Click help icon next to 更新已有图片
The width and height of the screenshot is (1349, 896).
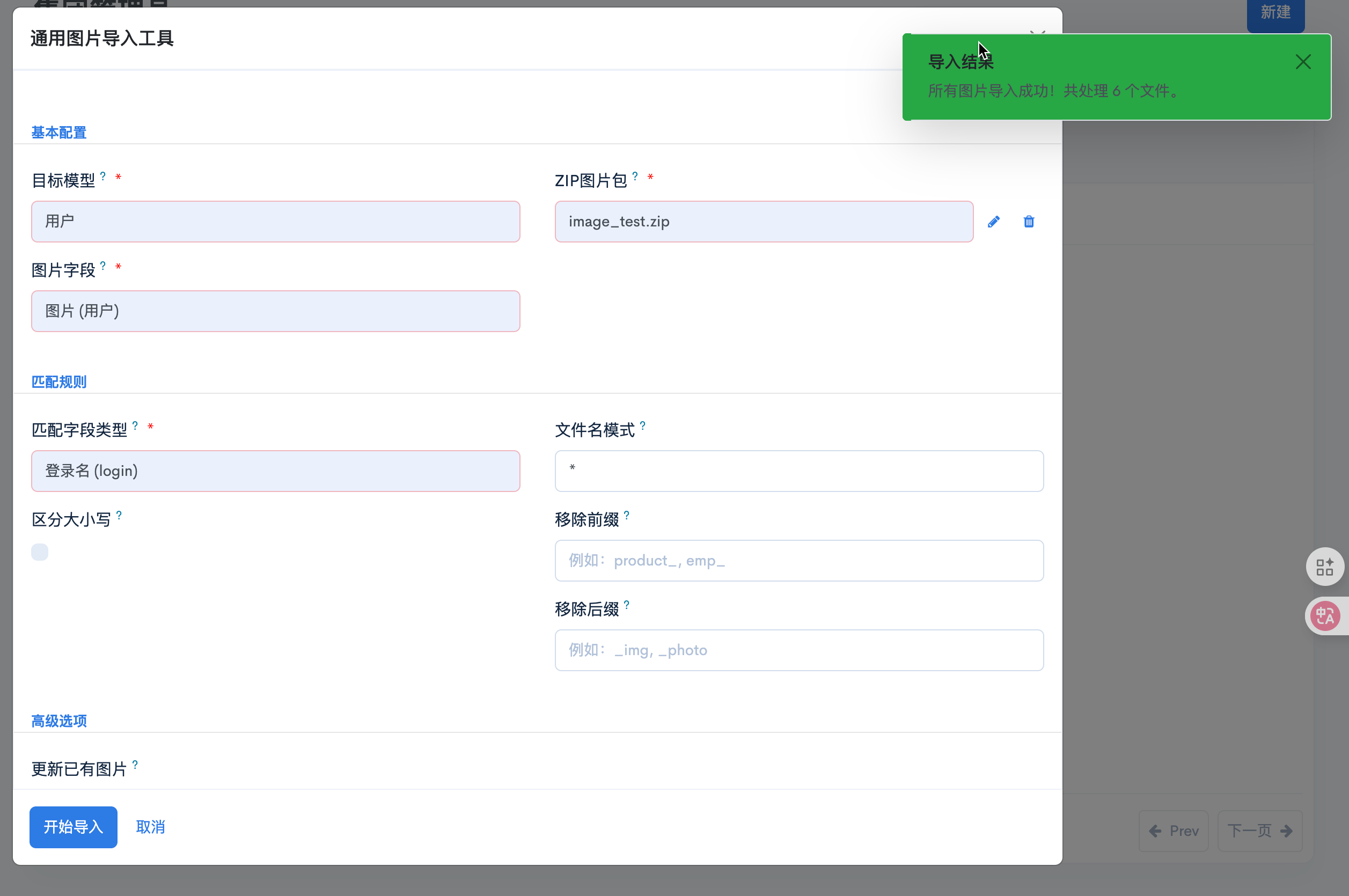coord(135,765)
